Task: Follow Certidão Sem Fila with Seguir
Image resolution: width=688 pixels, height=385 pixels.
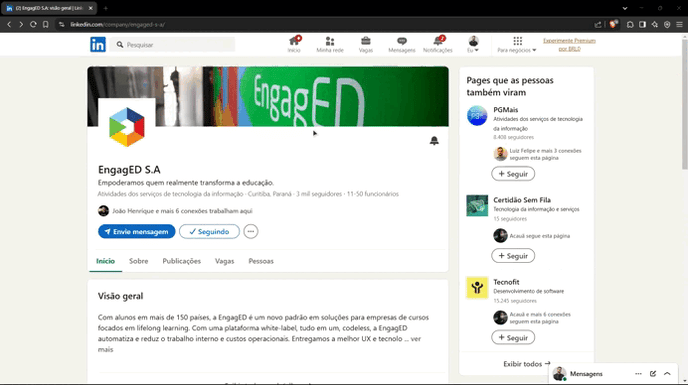Action: tap(513, 256)
